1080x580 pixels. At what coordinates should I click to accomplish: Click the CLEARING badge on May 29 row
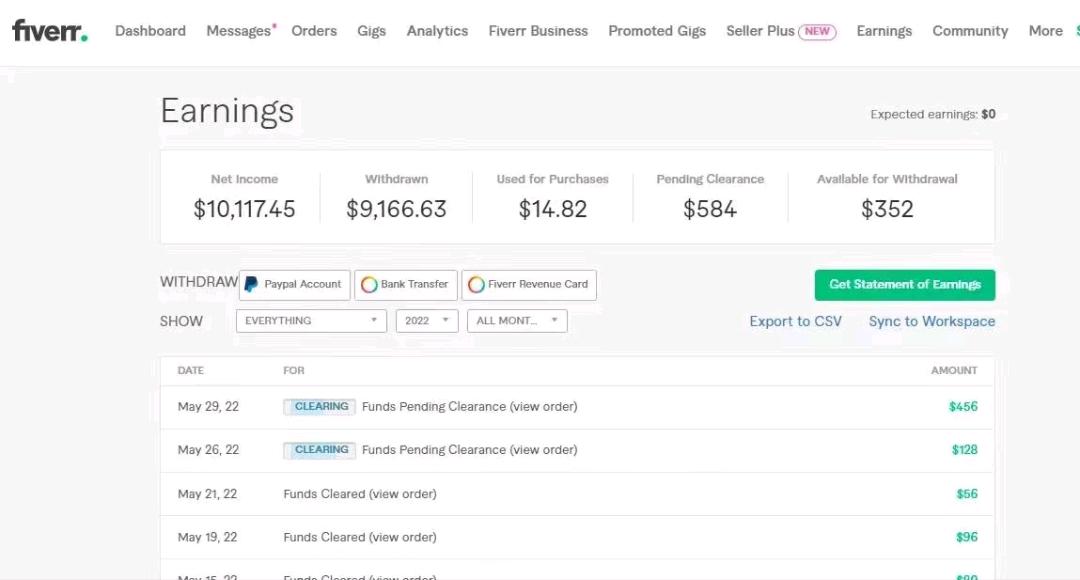[320, 407]
